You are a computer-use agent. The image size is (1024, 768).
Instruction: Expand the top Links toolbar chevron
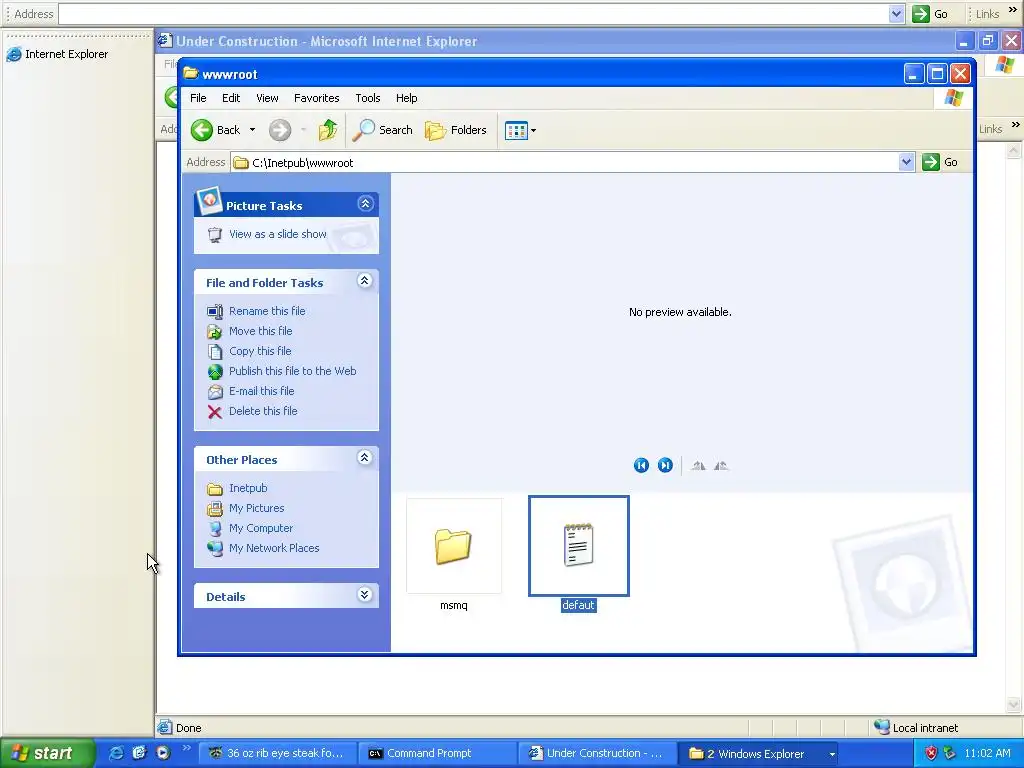click(1013, 10)
